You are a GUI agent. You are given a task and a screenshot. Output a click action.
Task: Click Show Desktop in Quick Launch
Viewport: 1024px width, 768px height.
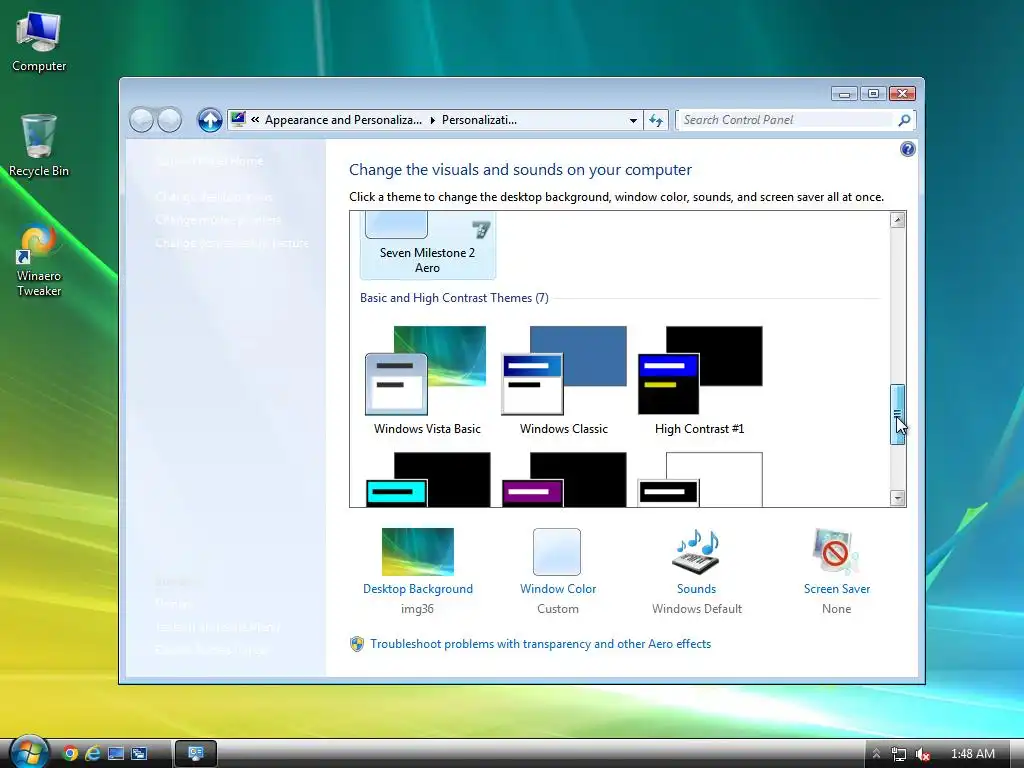116,754
